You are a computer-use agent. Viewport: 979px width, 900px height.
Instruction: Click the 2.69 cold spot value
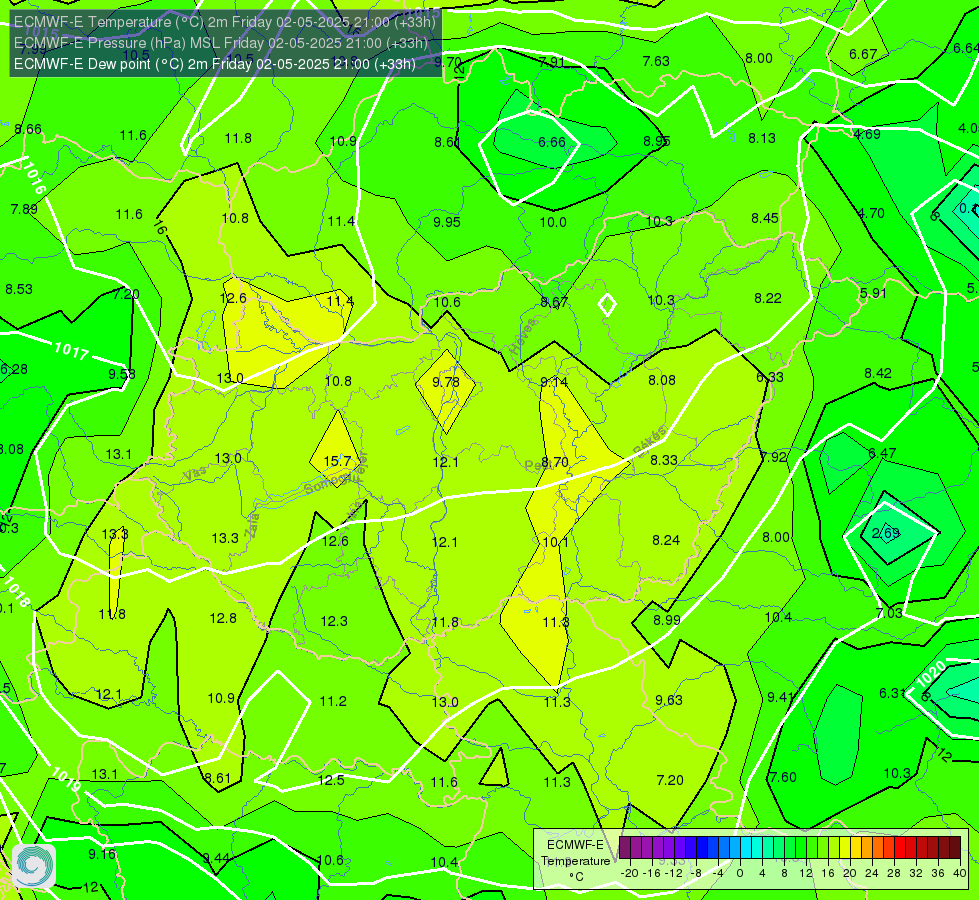[x=886, y=533]
